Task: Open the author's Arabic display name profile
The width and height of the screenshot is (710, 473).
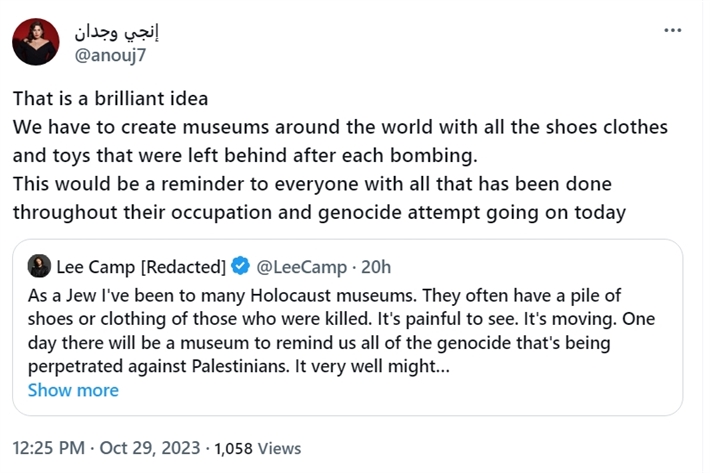Action: pos(119,30)
